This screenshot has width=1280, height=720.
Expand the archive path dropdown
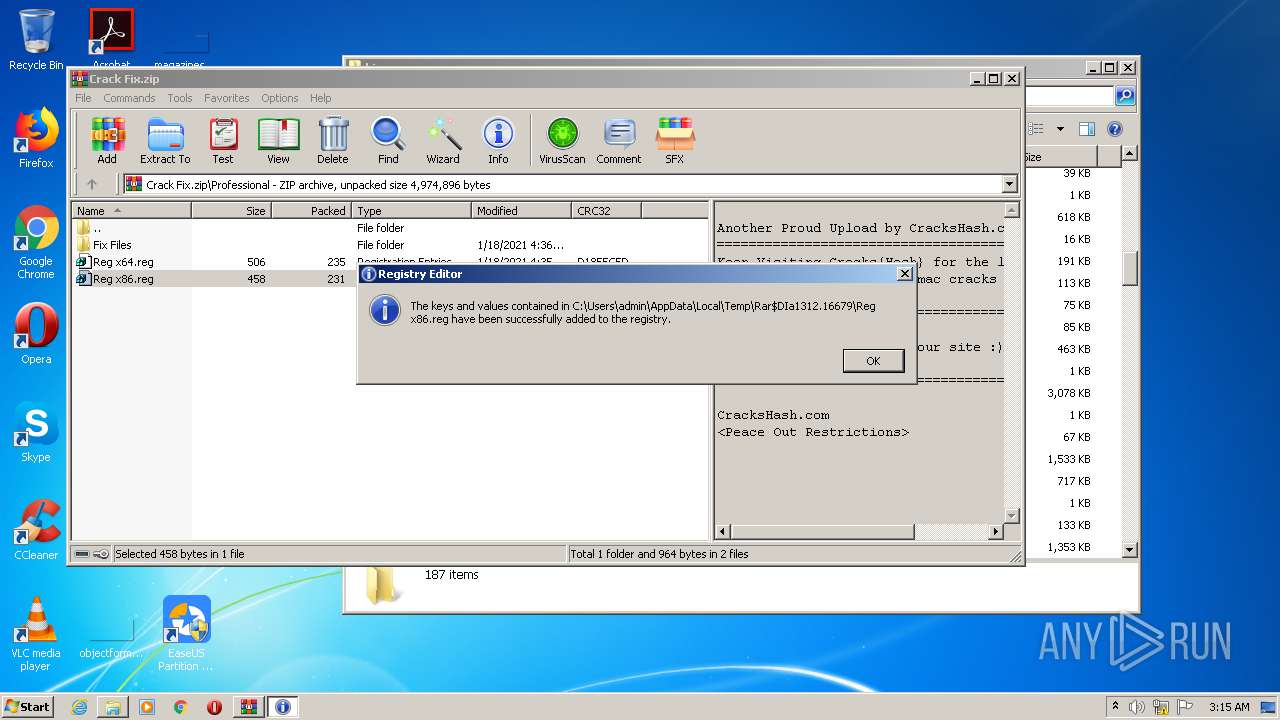tap(1009, 184)
